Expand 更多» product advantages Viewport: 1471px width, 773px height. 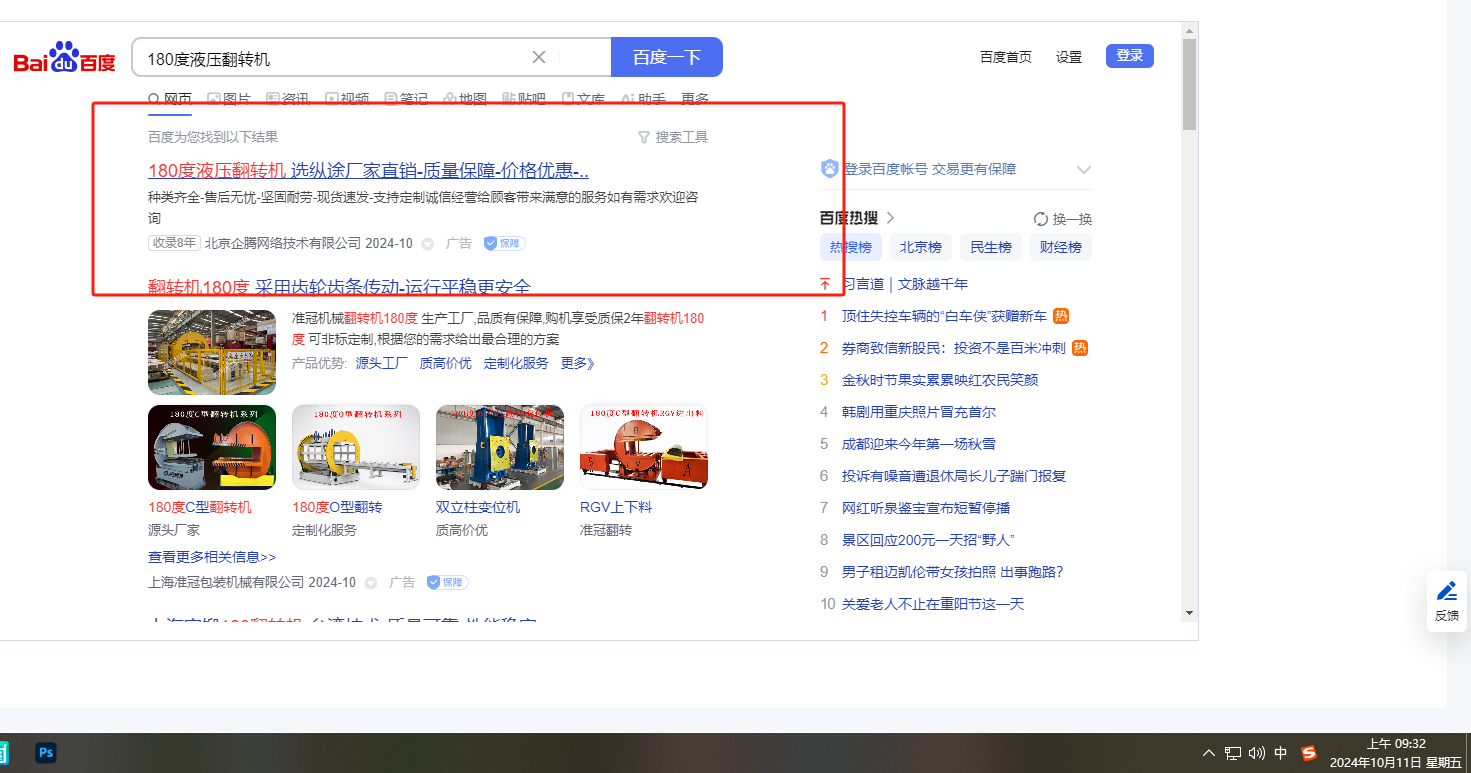[x=578, y=363]
